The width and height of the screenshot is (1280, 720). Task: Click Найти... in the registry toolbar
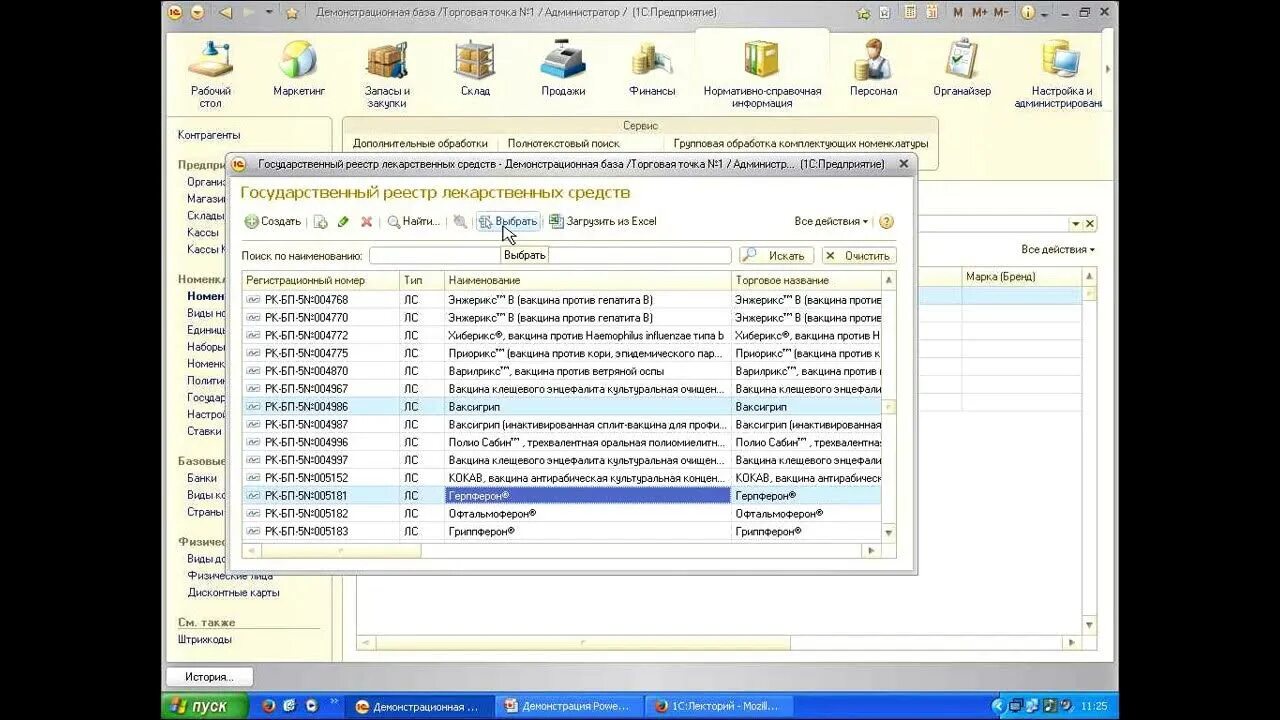coord(414,222)
